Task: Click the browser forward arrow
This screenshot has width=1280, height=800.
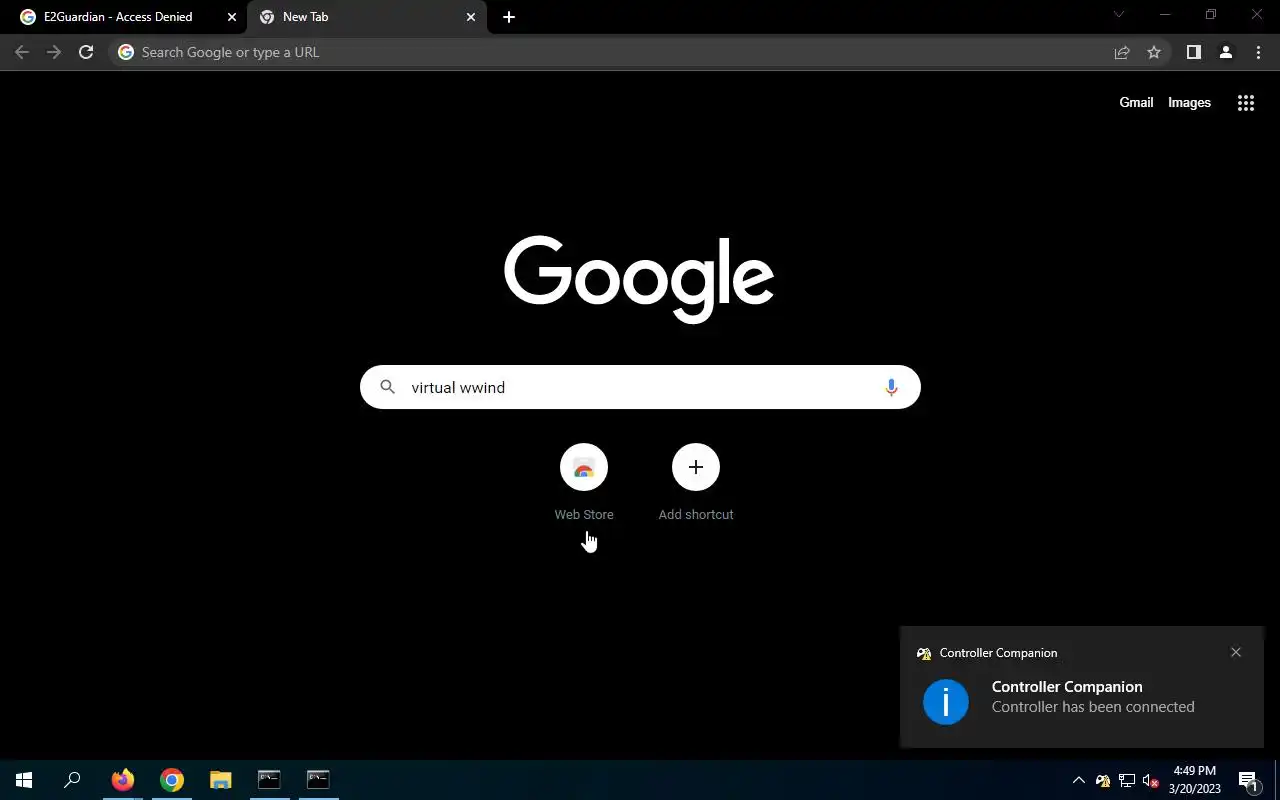Action: tap(54, 52)
